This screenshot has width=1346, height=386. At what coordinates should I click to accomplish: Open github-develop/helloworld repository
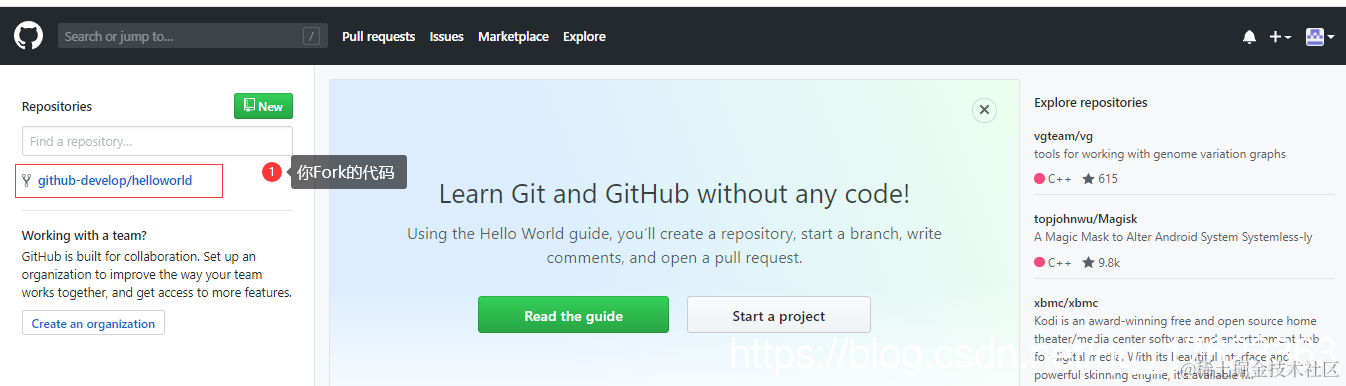[x=115, y=181]
